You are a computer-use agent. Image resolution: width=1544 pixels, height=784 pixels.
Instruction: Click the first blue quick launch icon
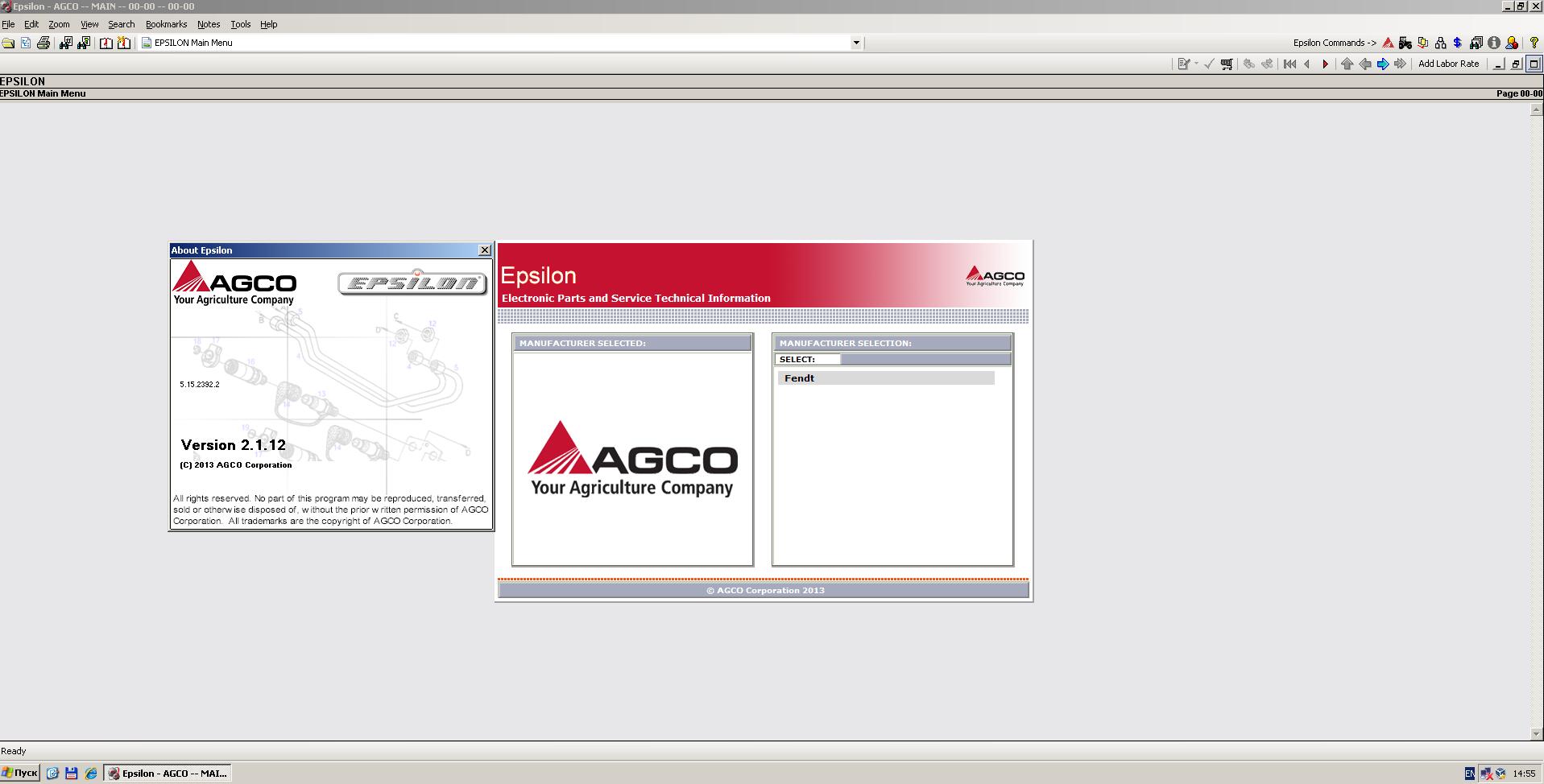click(x=52, y=773)
